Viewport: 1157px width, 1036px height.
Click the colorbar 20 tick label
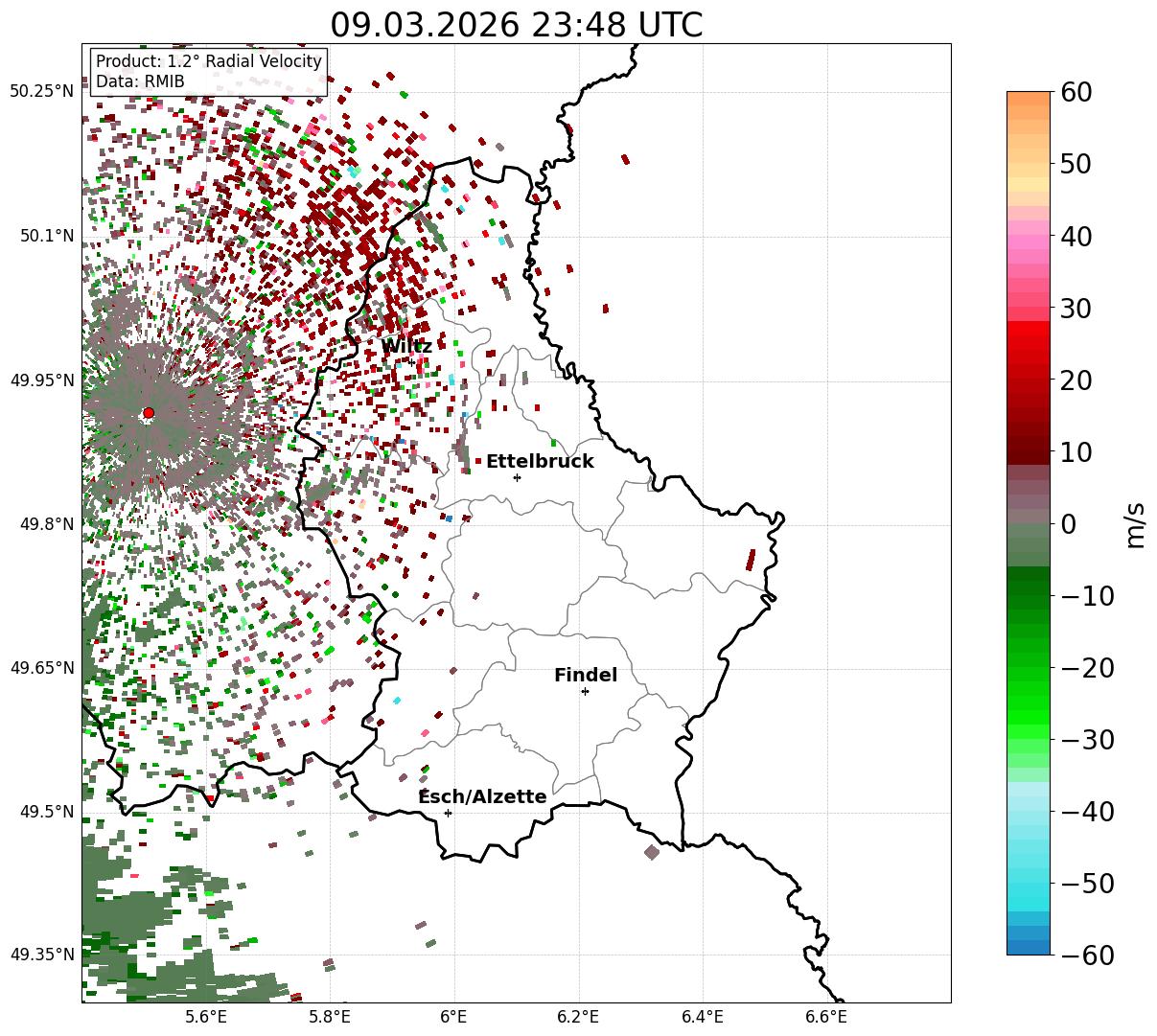coord(1075,380)
